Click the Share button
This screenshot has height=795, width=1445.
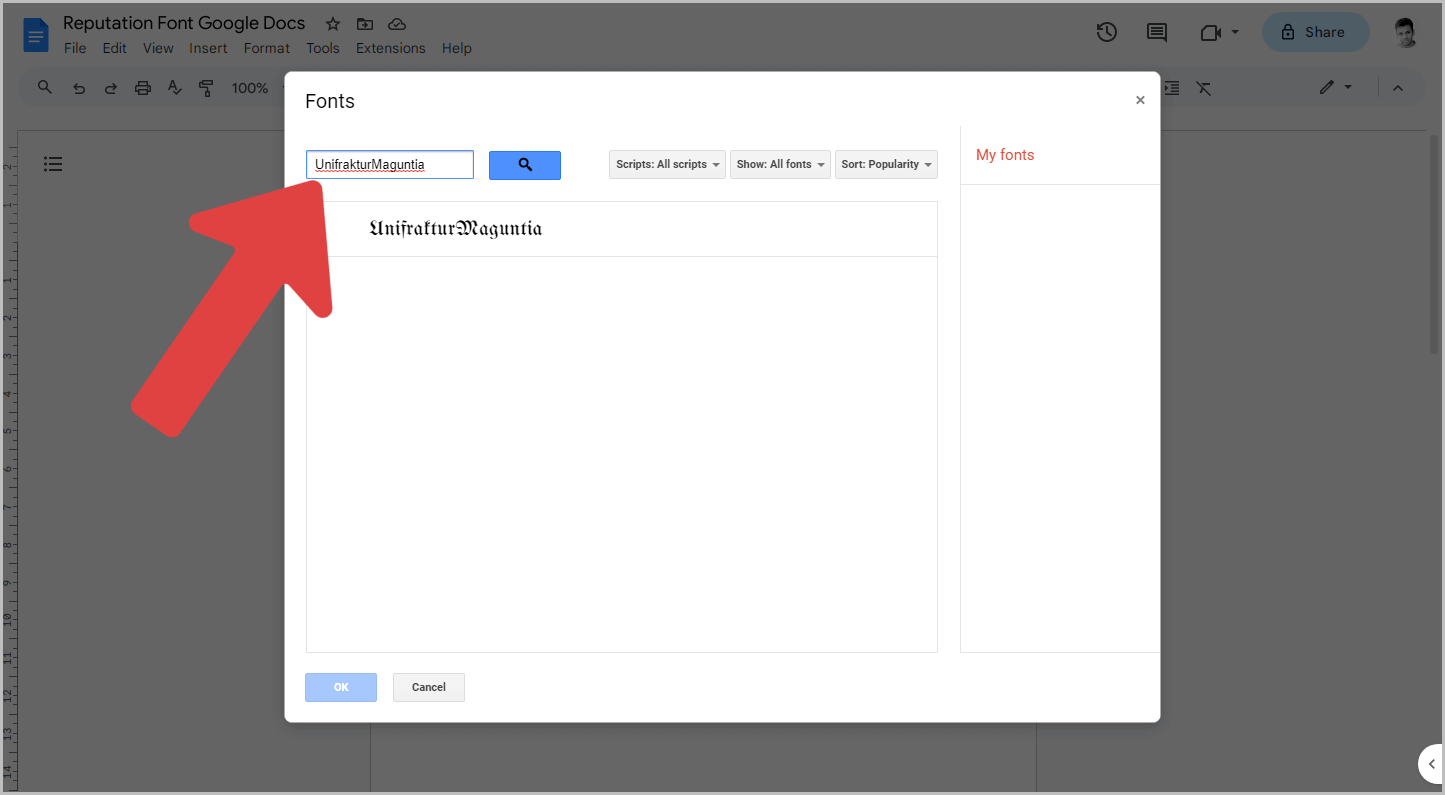click(1315, 32)
